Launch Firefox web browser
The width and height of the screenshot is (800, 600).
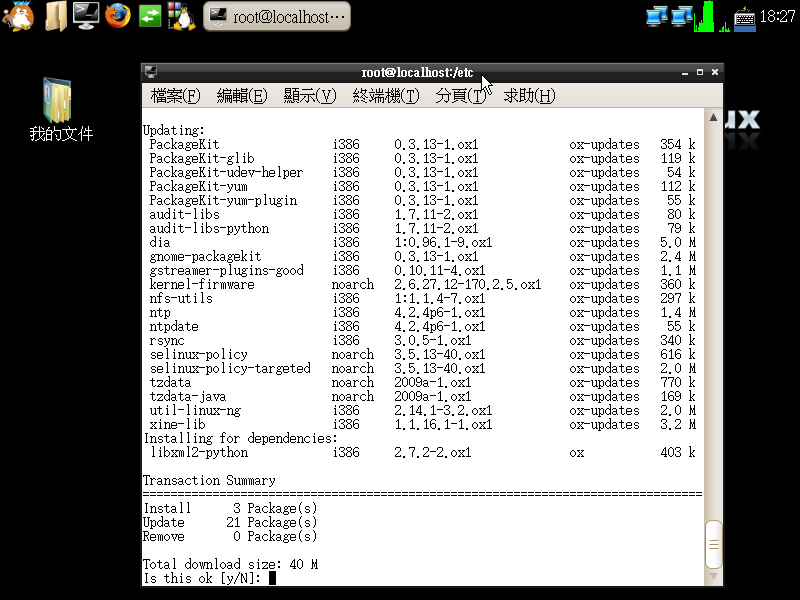tap(118, 15)
